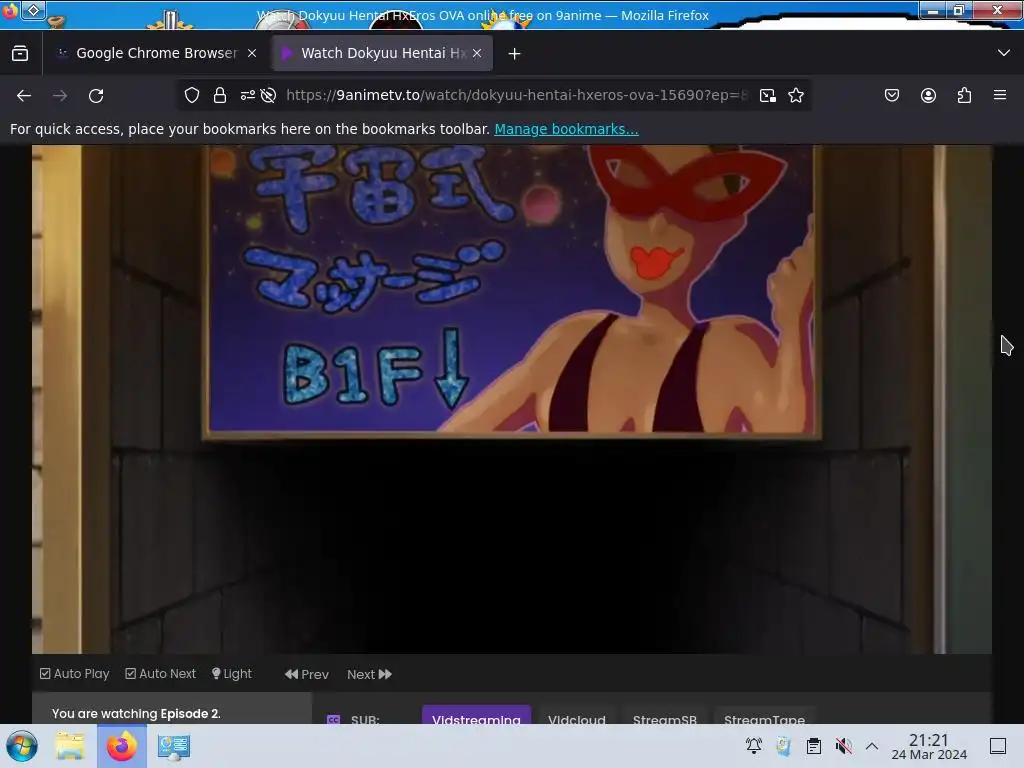Switch to the Vidcloud server
The height and width of the screenshot is (768, 1024).
(x=577, y=714)
